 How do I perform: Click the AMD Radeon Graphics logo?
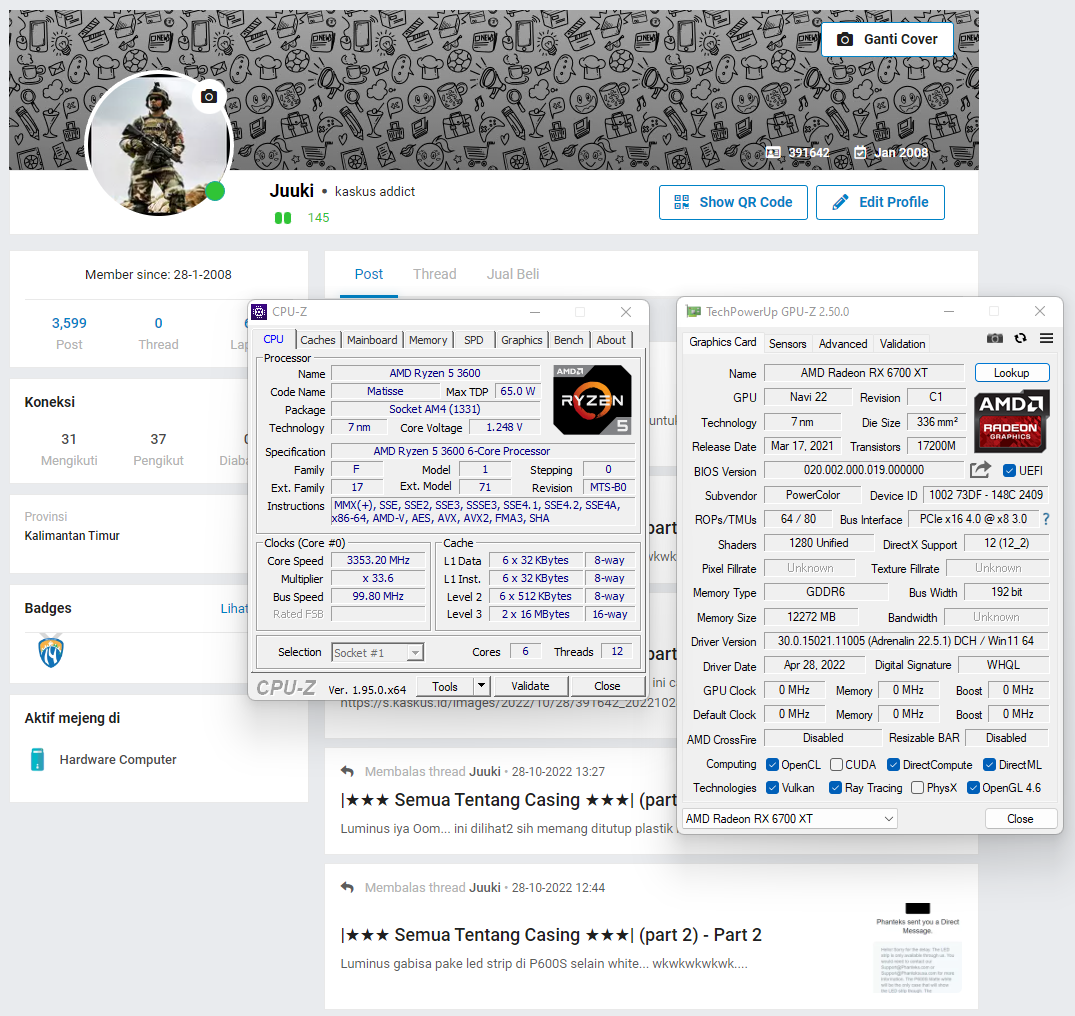1011,422
